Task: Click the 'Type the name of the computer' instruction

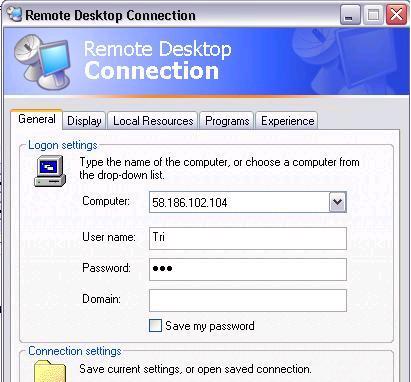Action: [219, 168]
